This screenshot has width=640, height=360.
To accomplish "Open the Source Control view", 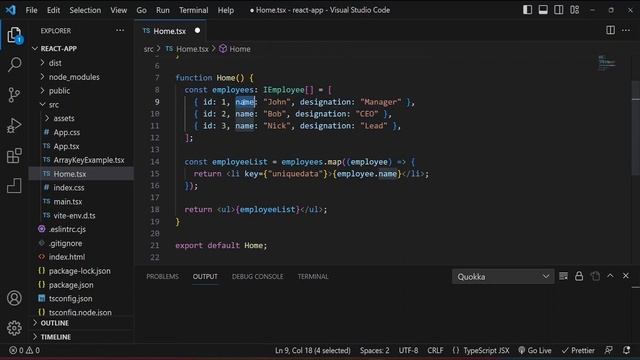I will click(14, 95).
